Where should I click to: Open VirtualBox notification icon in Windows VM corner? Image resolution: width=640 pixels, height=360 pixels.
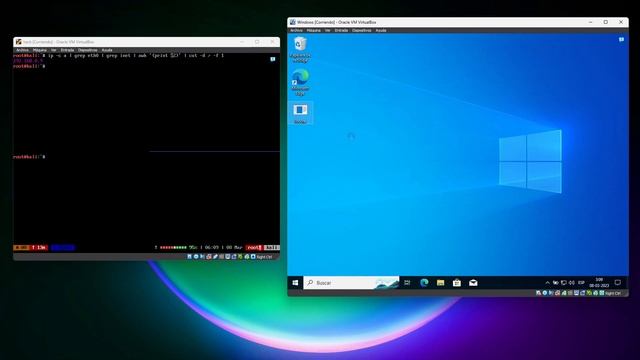(x=621, y=40)
